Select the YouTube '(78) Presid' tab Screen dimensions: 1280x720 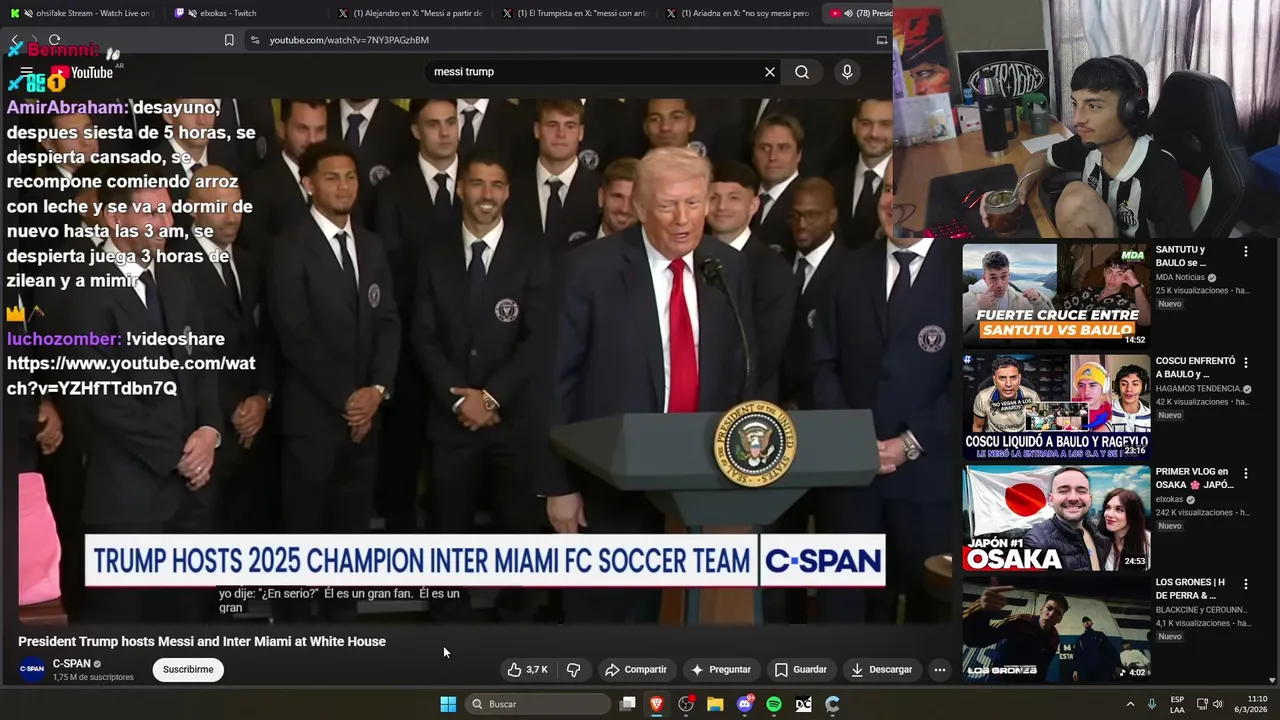tap(860, 13)
